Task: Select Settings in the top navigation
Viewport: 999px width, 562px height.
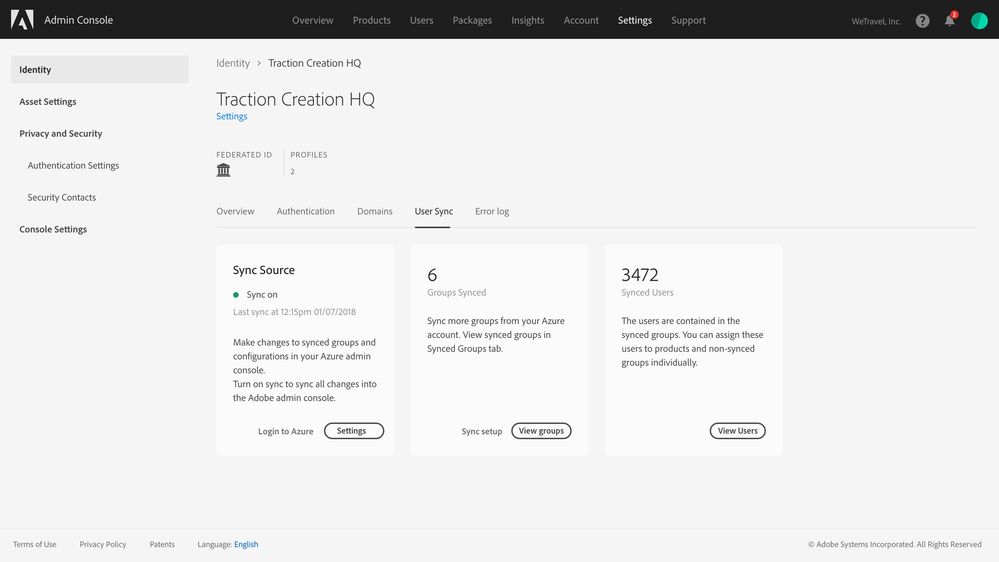Action: coord(635,20)
